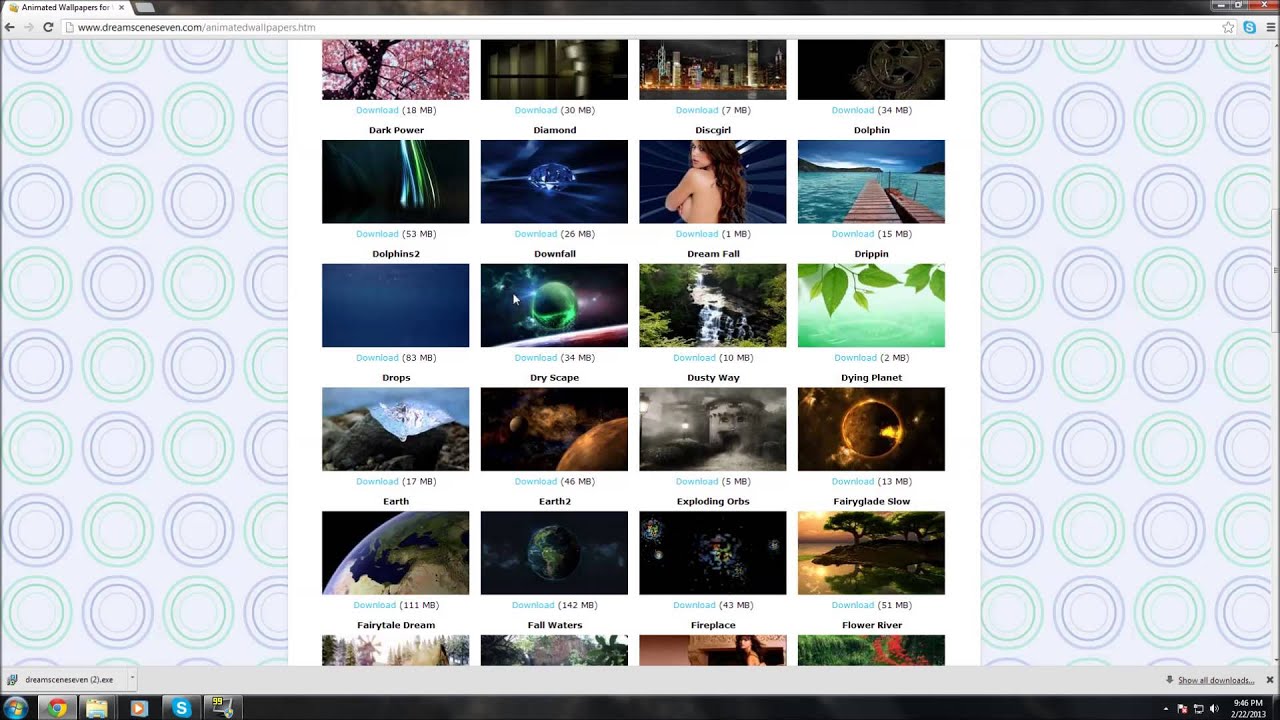Open a new browser tab

click(x=145, y=8)
